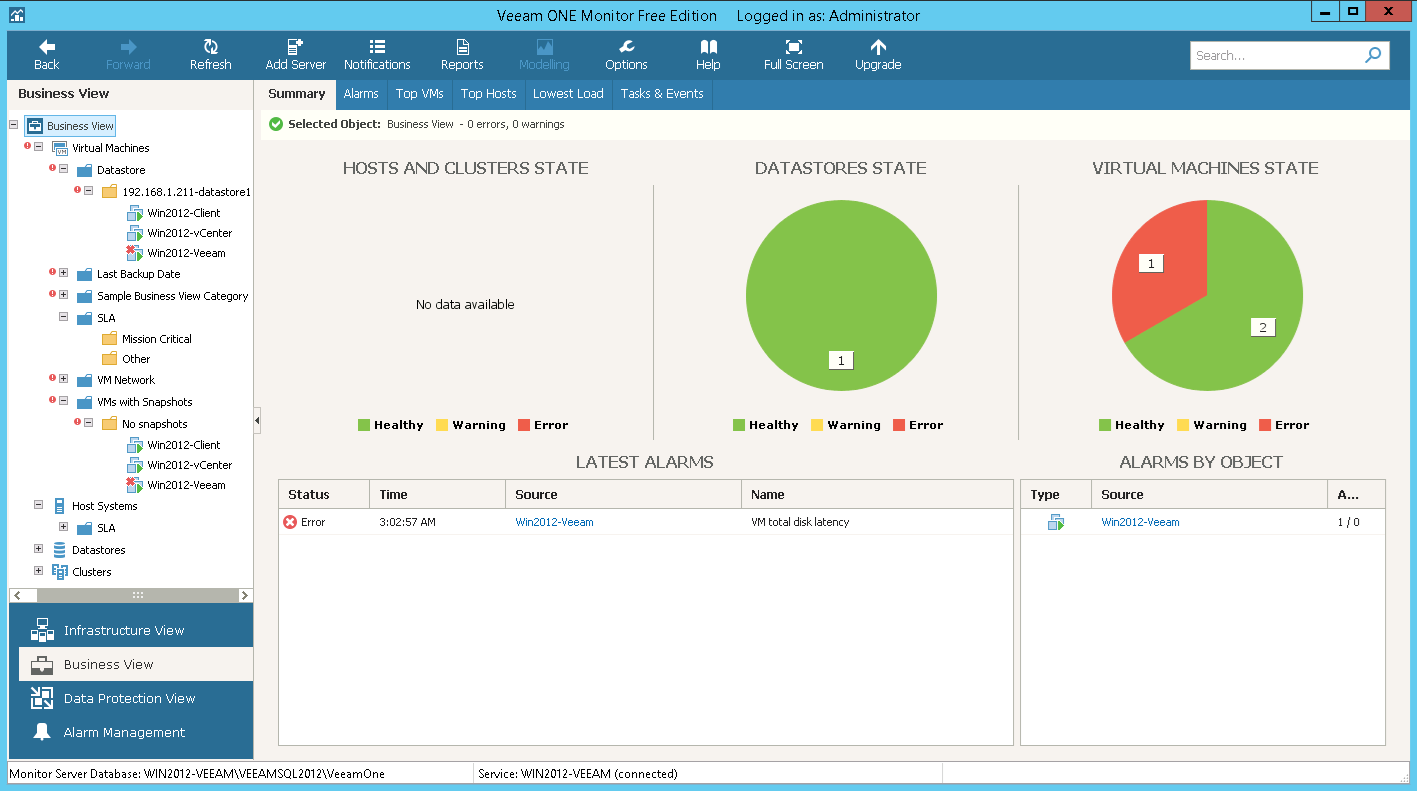Switch to the Top VMs tab

tap(419, 94)
